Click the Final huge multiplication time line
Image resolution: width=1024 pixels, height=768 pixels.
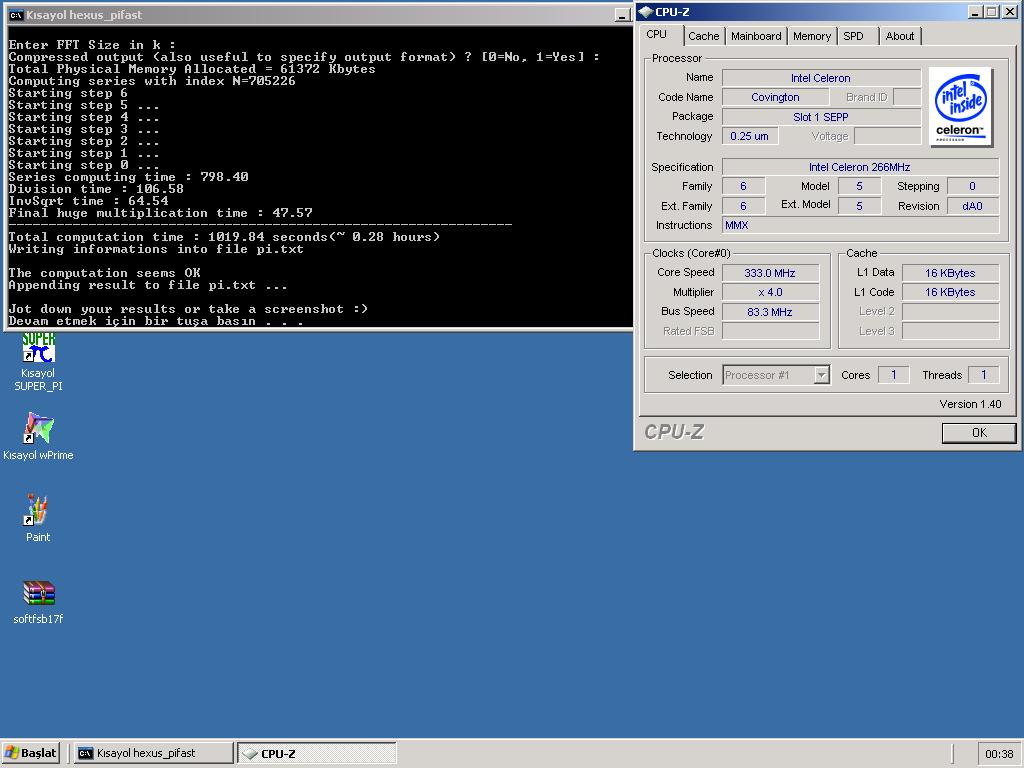(160, 213)
